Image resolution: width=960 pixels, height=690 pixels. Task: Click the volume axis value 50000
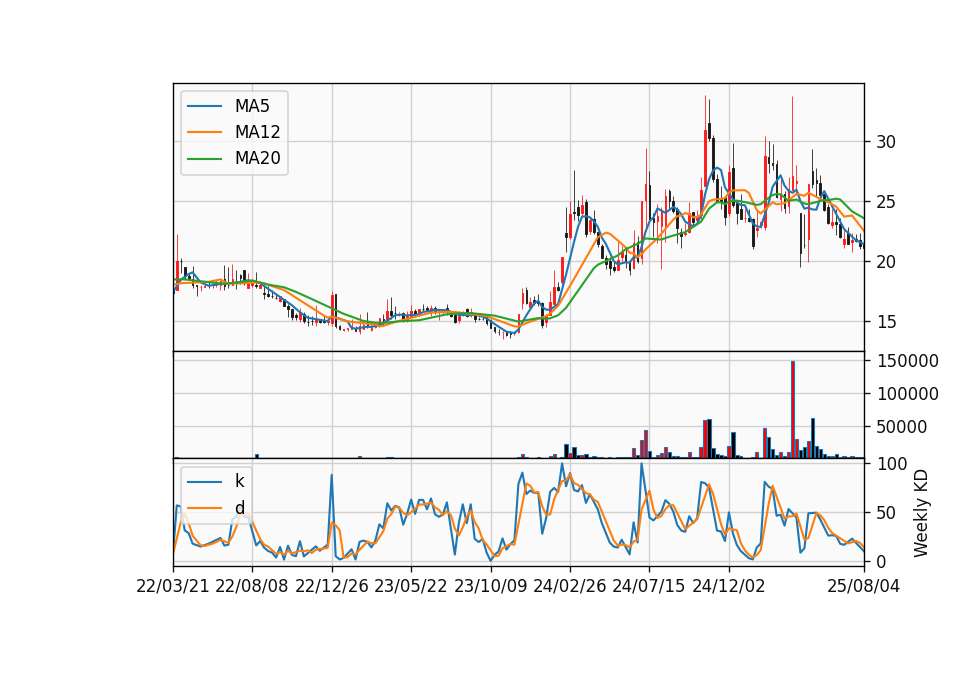(902, 427)
